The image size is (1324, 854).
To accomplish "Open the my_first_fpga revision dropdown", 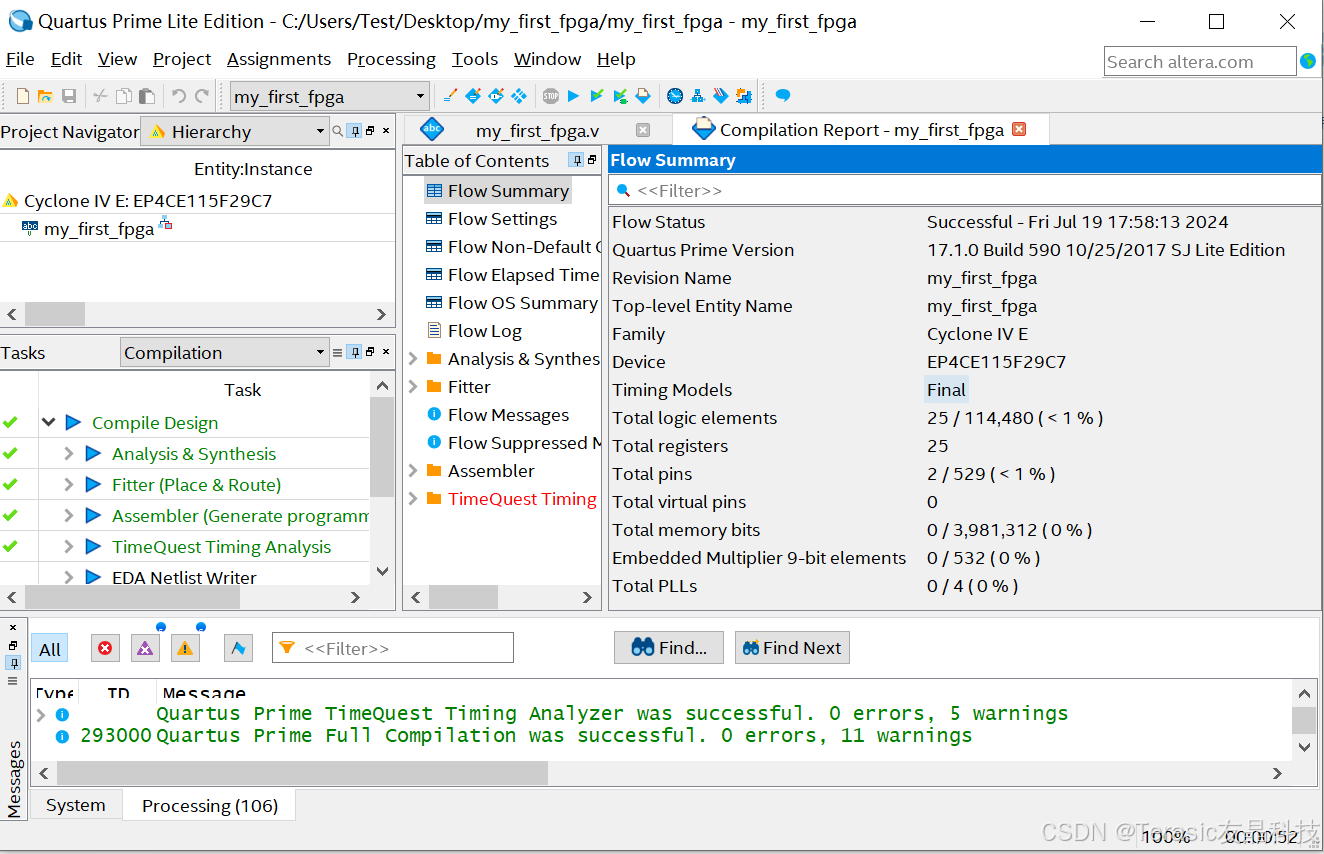I will (330, 97).
